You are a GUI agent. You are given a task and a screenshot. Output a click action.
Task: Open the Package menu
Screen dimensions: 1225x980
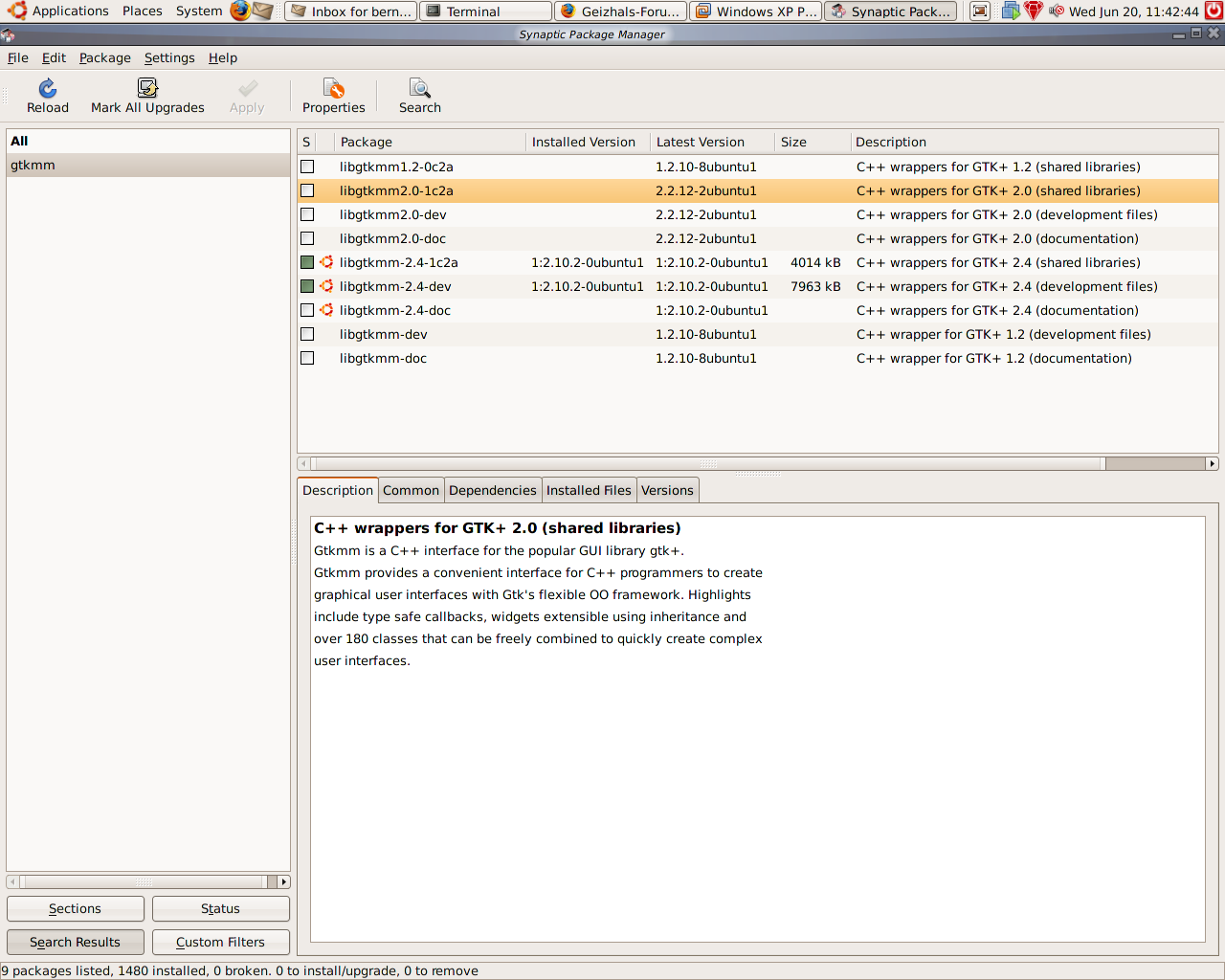pos(105,57)
